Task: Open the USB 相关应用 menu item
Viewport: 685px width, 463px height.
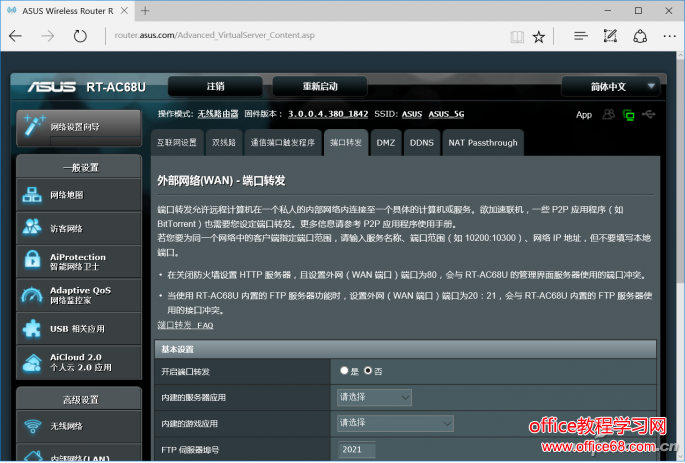Action: (x=79, y=328)
